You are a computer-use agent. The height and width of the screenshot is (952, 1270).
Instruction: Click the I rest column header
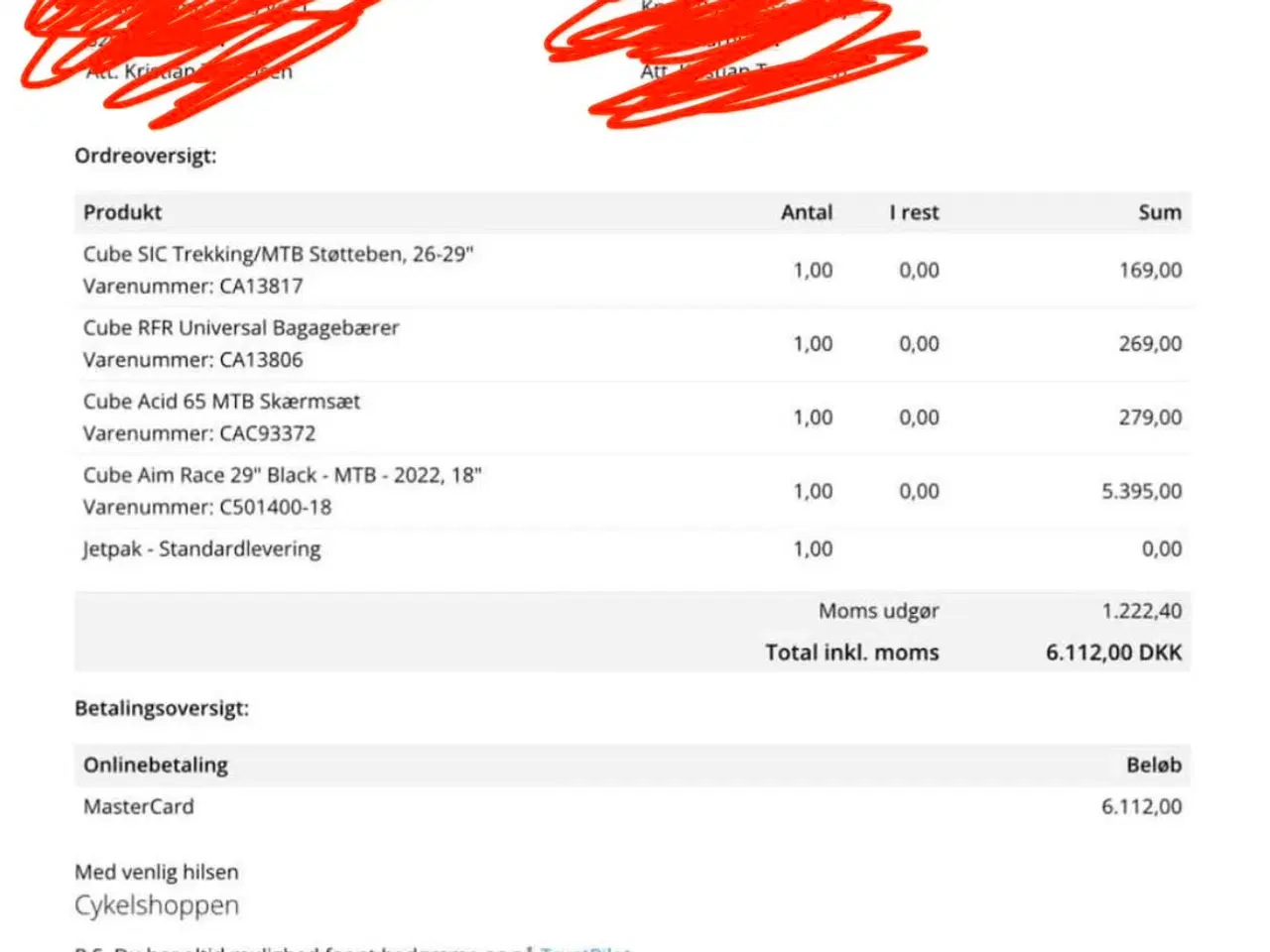click(x=914, y=212)
